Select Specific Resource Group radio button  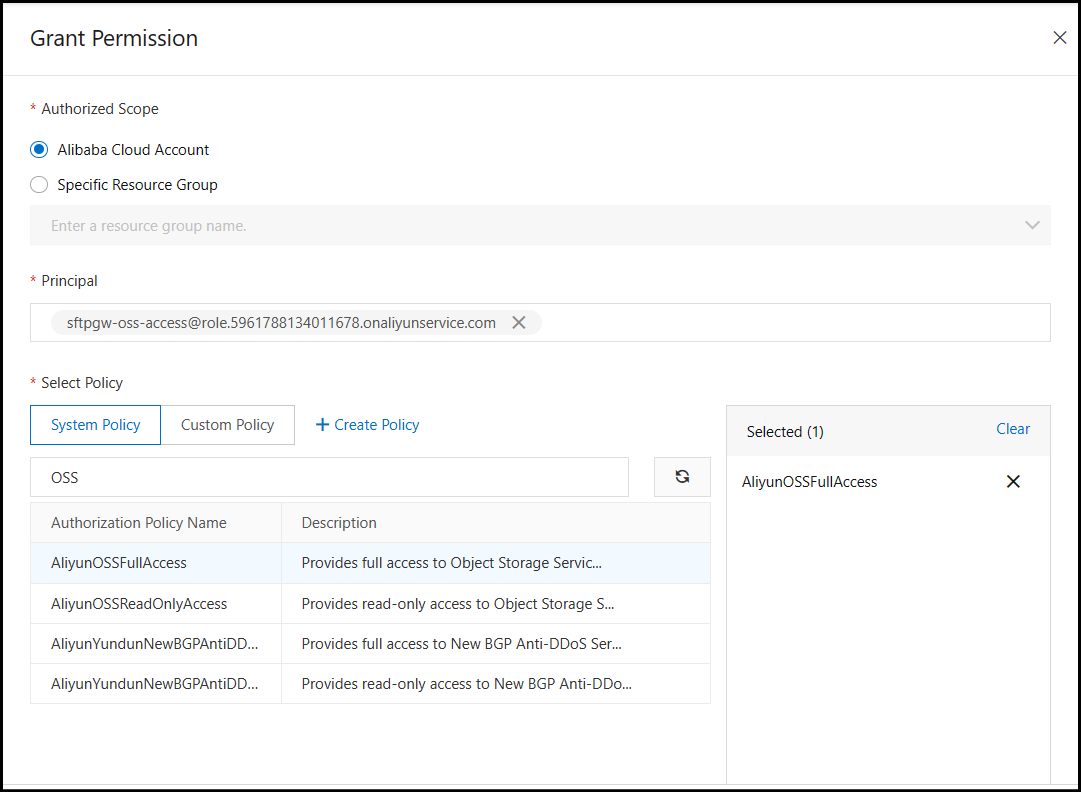39,185
